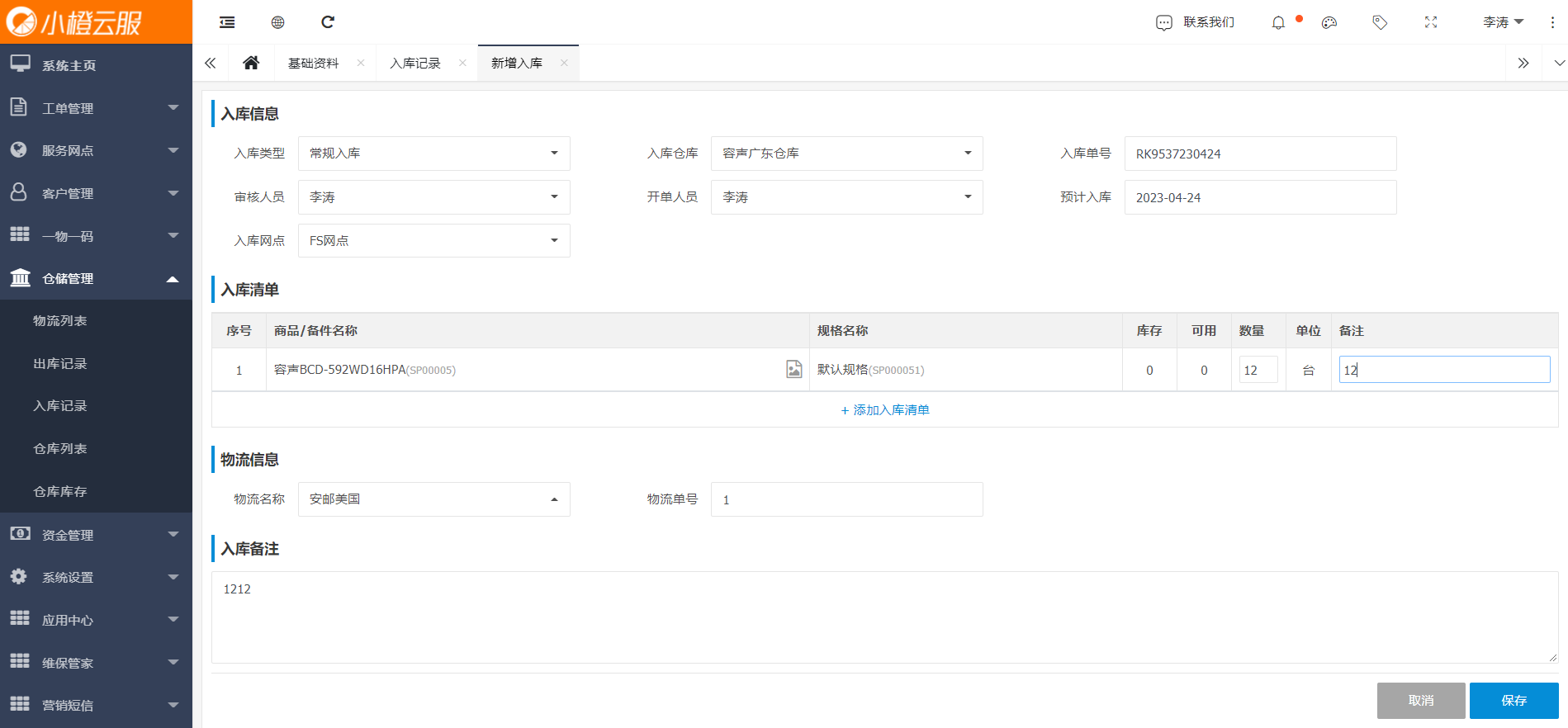Open the 预计入库 date field
The image size is (1568, 728).
pyautogui.click(x=1261, y=197)
